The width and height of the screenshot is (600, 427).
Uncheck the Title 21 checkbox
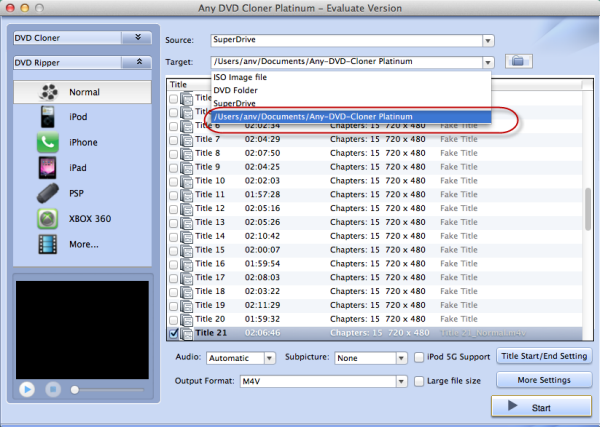[173, 333]
